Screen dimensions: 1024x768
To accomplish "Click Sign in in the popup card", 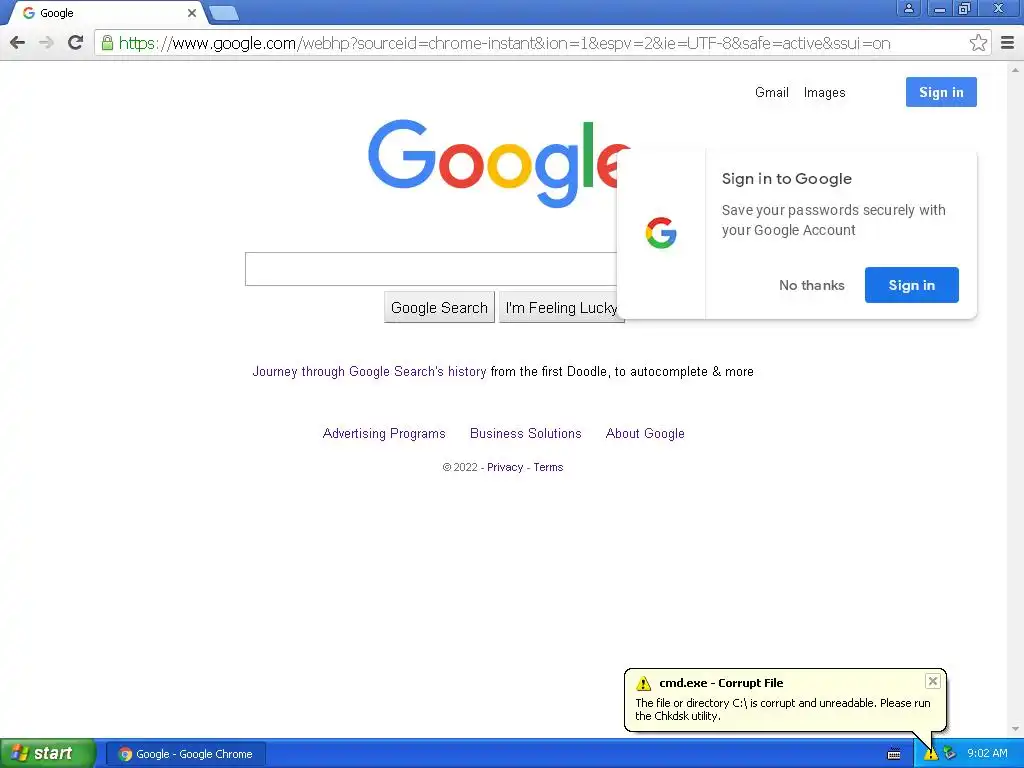I will point(912,285).
